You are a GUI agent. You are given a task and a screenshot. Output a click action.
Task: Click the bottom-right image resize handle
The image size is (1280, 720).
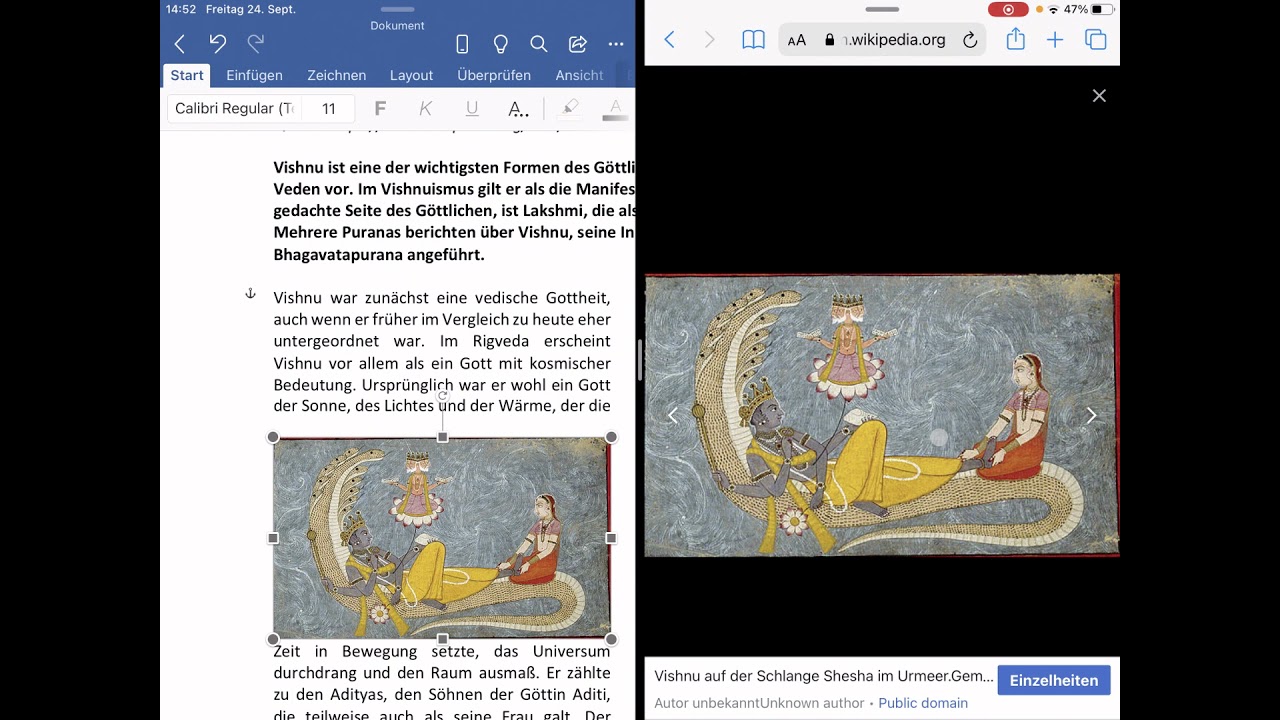click(x=611, y=639)
